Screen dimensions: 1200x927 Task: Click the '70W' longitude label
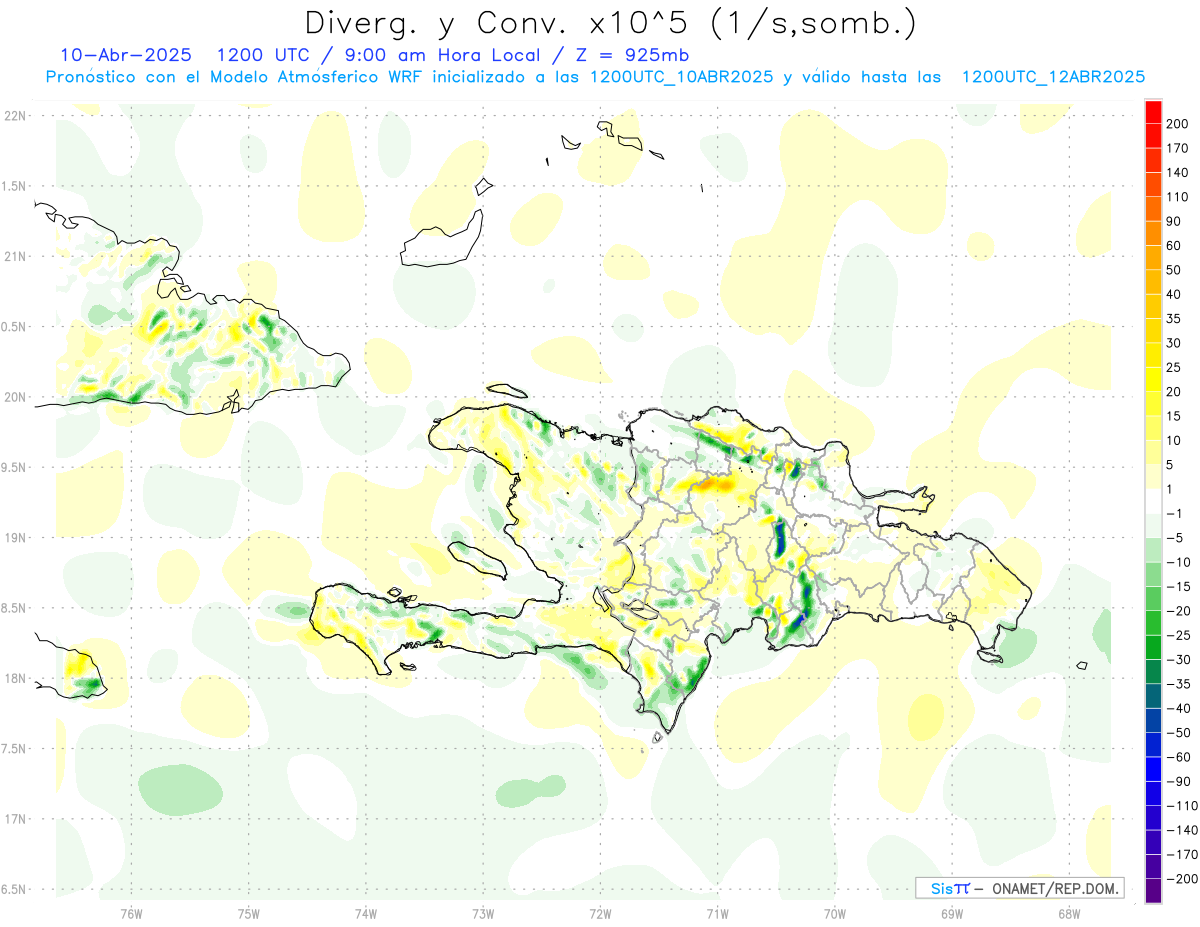[x=834, y=913]
